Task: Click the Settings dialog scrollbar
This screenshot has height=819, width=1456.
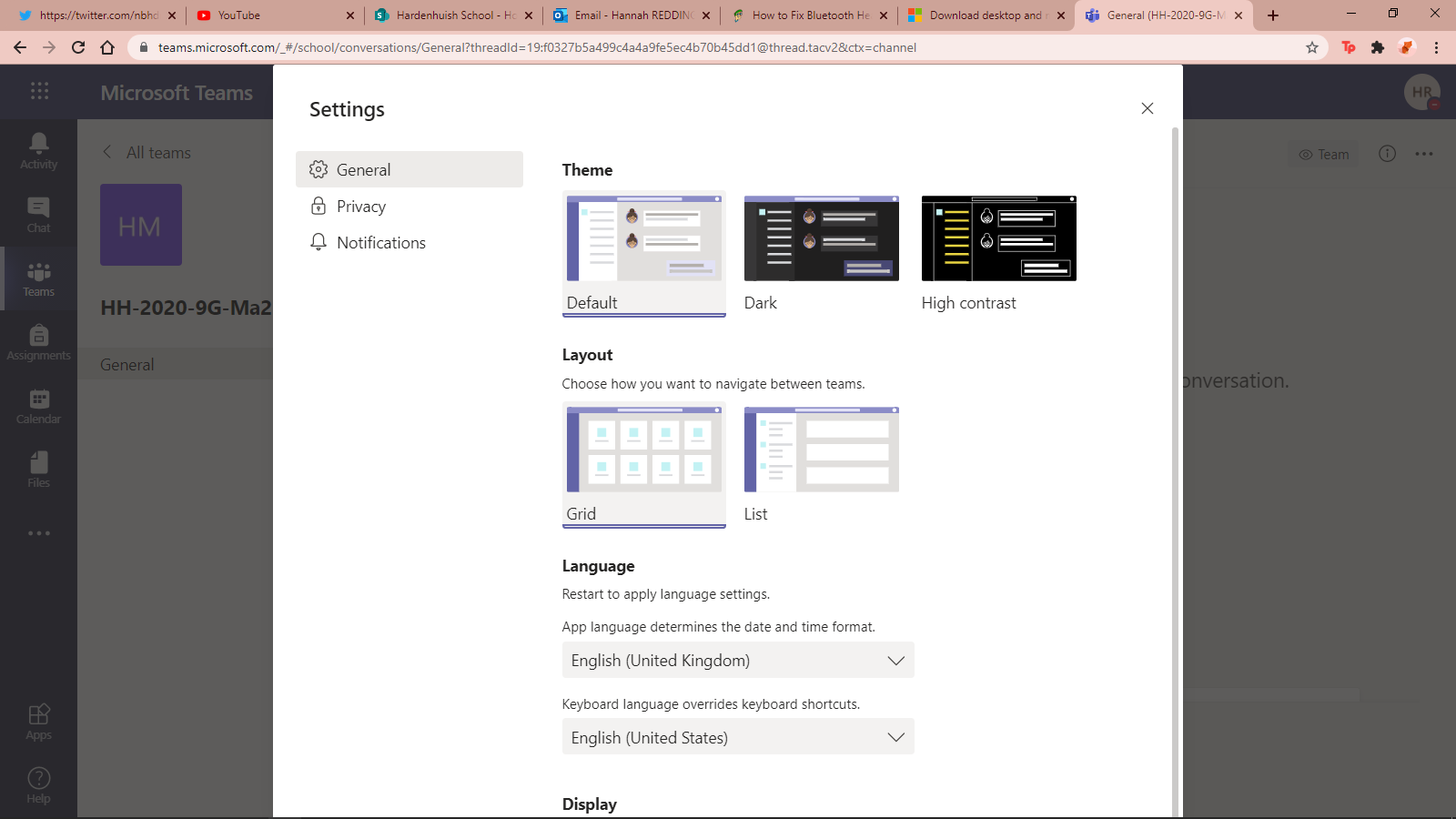Action: coord(1175,473)
